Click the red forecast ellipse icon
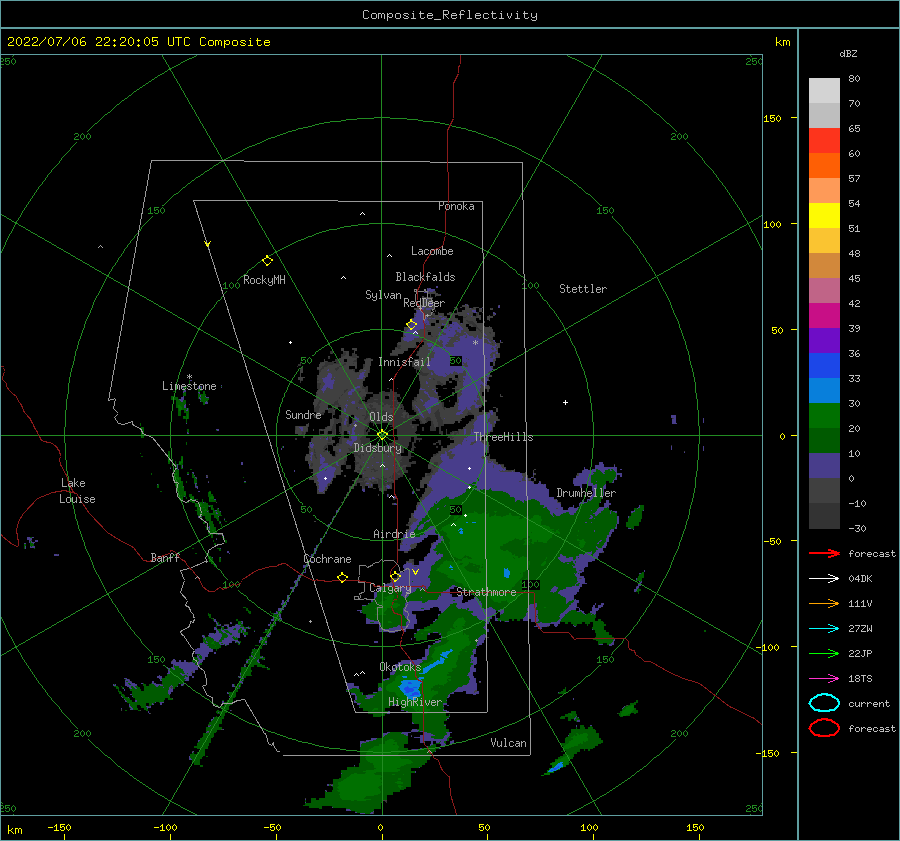The height and width of the screenshot is (841, 900). coord(824,728)
